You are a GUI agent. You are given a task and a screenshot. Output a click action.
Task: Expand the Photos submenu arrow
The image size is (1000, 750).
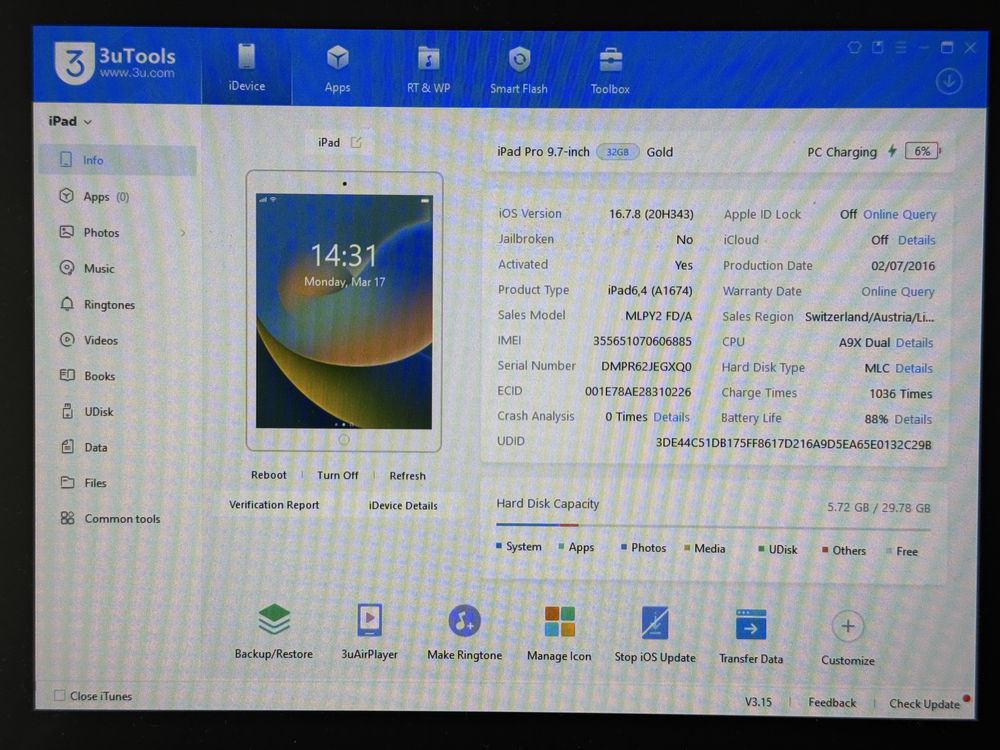pyautogui.click(x=183, y=233)
